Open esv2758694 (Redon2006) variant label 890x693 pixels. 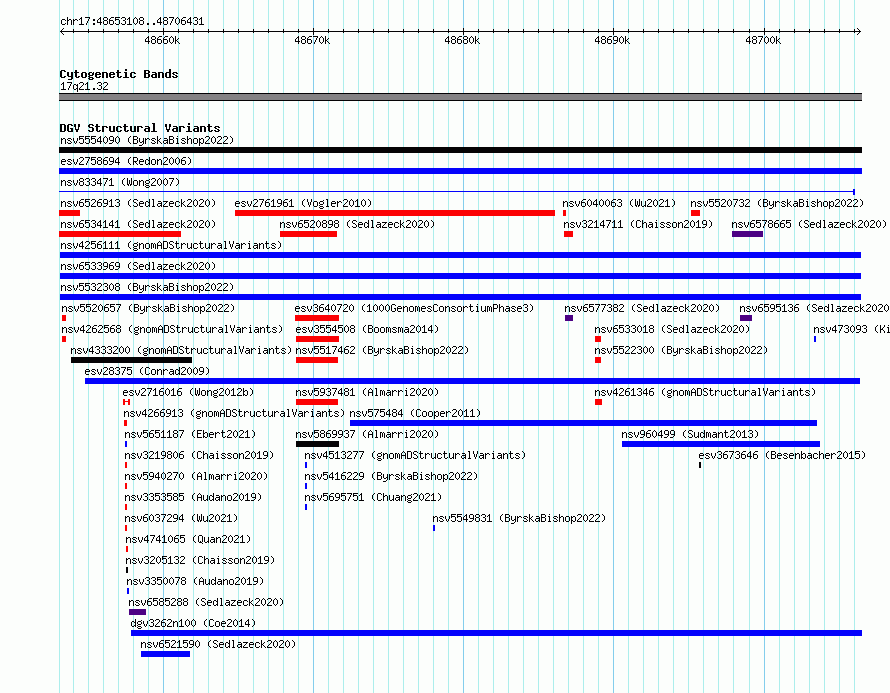[x=126, y=161]
